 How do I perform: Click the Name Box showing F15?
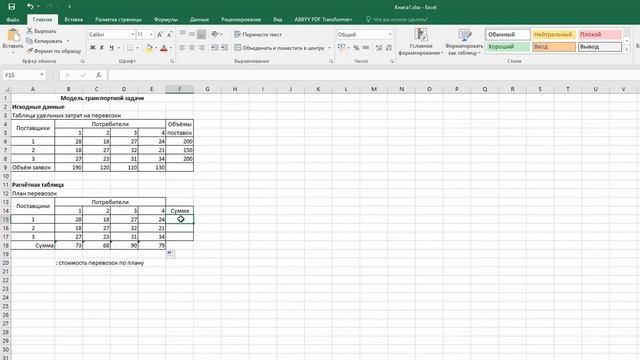[x=24, y=75]
